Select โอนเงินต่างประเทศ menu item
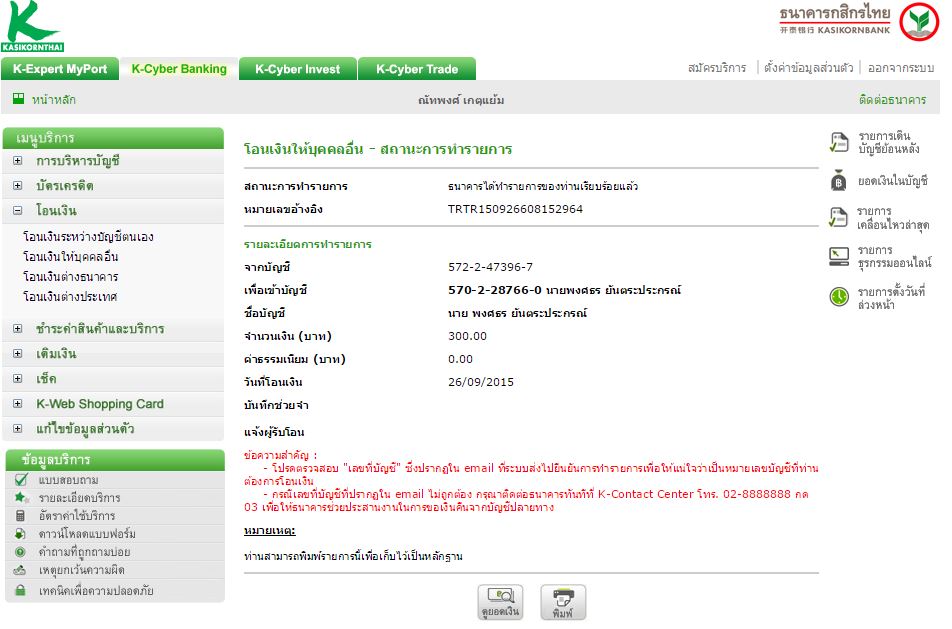 [x=70, y=297]
